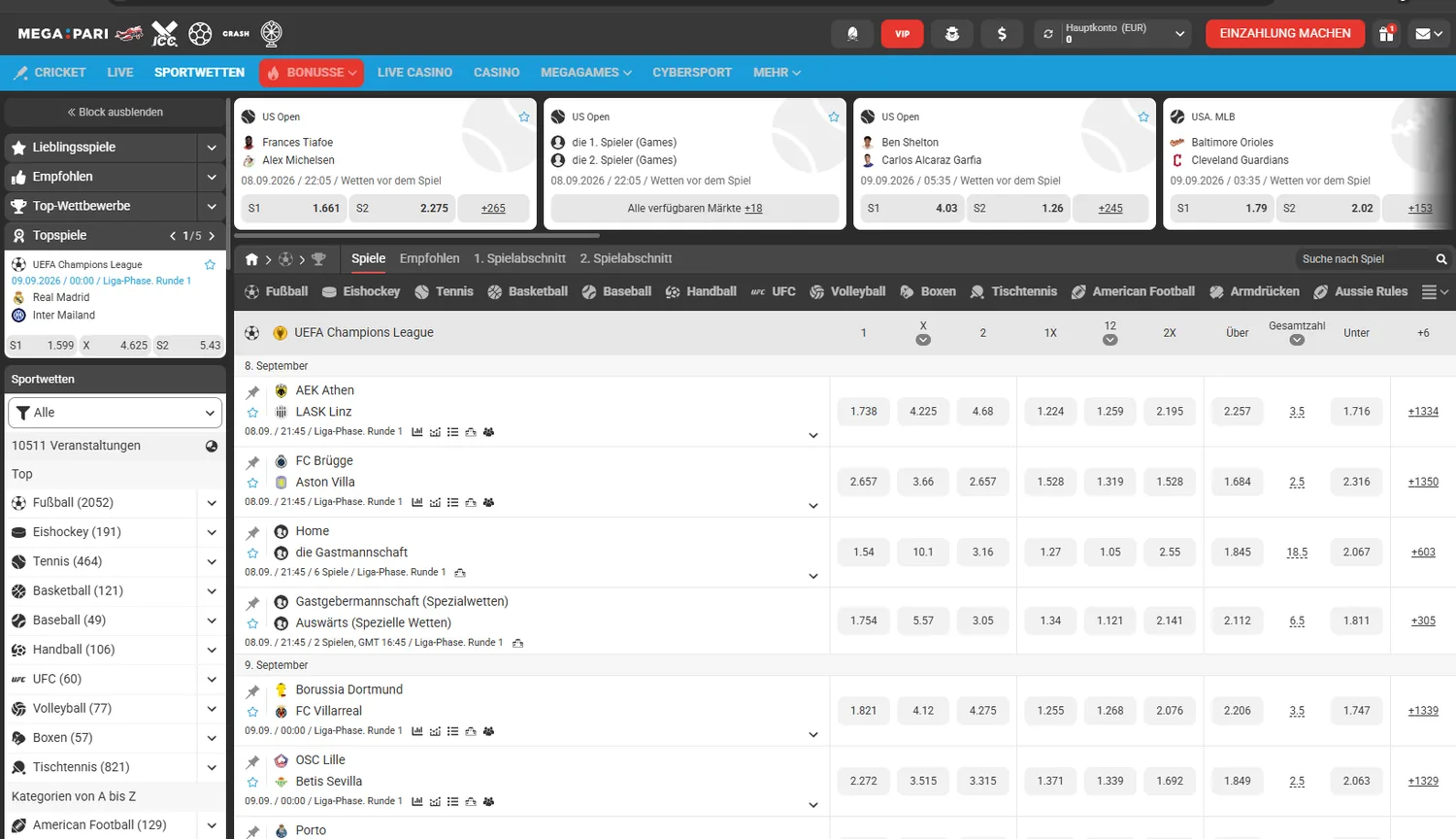The height and width of the screenshot is (839, 1456).
Task: Switch to the Empfohlen tab
Action: (429, 259)
